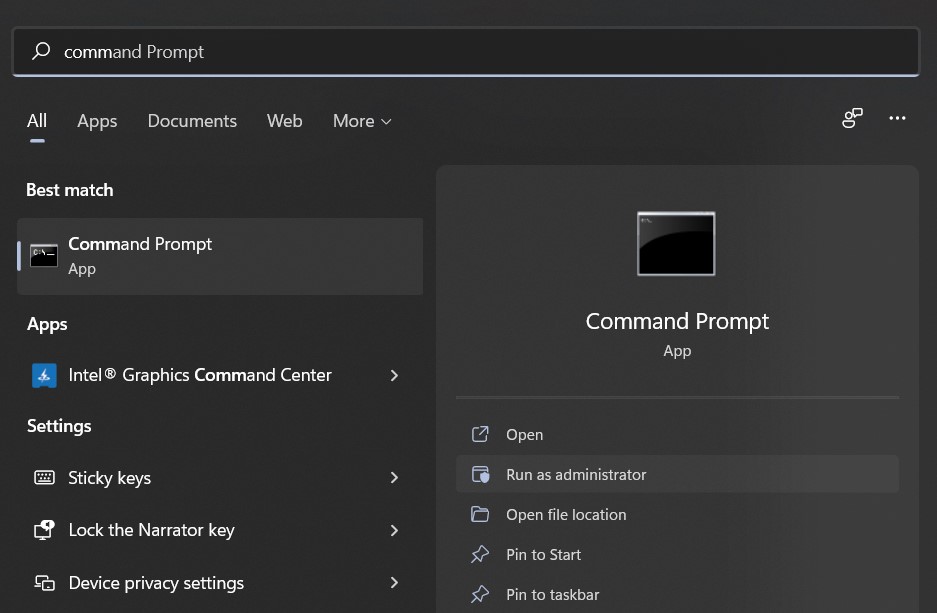
Task: Click the Command Prompt best match icon
Action: click(x=44, y=256)
